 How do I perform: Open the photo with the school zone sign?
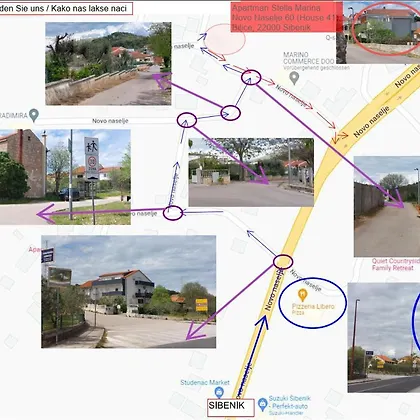(x=65, y=177)
